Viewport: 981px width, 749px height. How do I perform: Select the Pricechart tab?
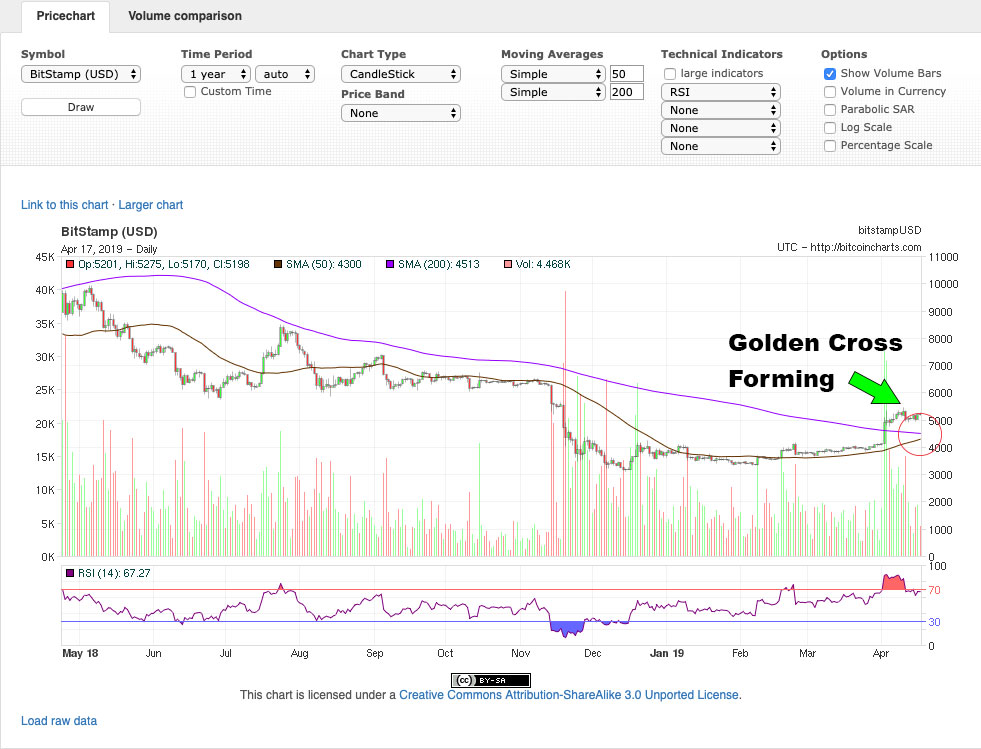click(x=65, y=16)
